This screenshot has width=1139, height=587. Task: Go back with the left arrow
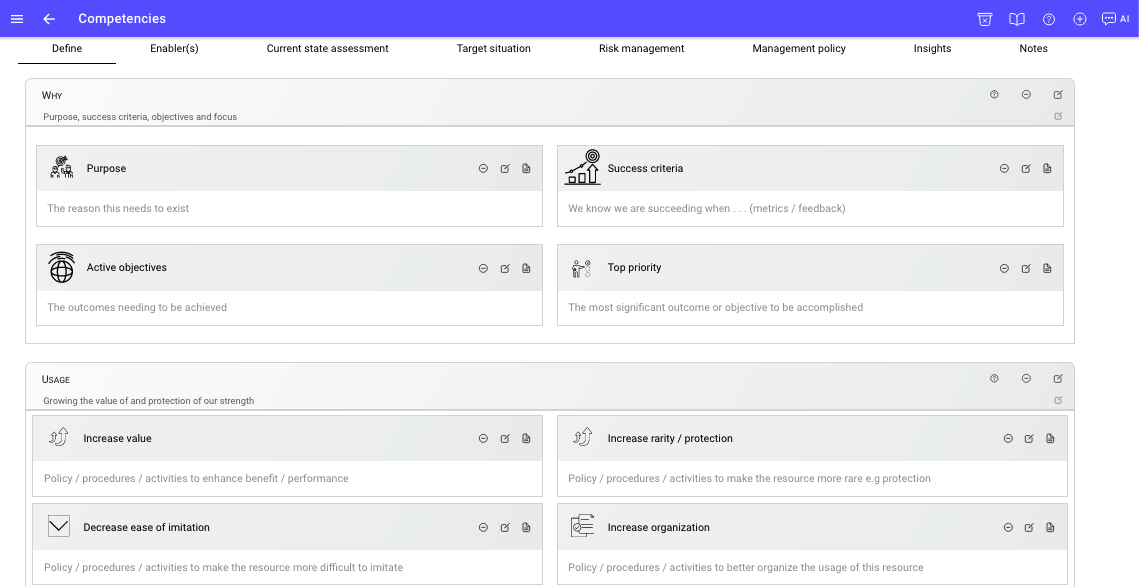49,19
